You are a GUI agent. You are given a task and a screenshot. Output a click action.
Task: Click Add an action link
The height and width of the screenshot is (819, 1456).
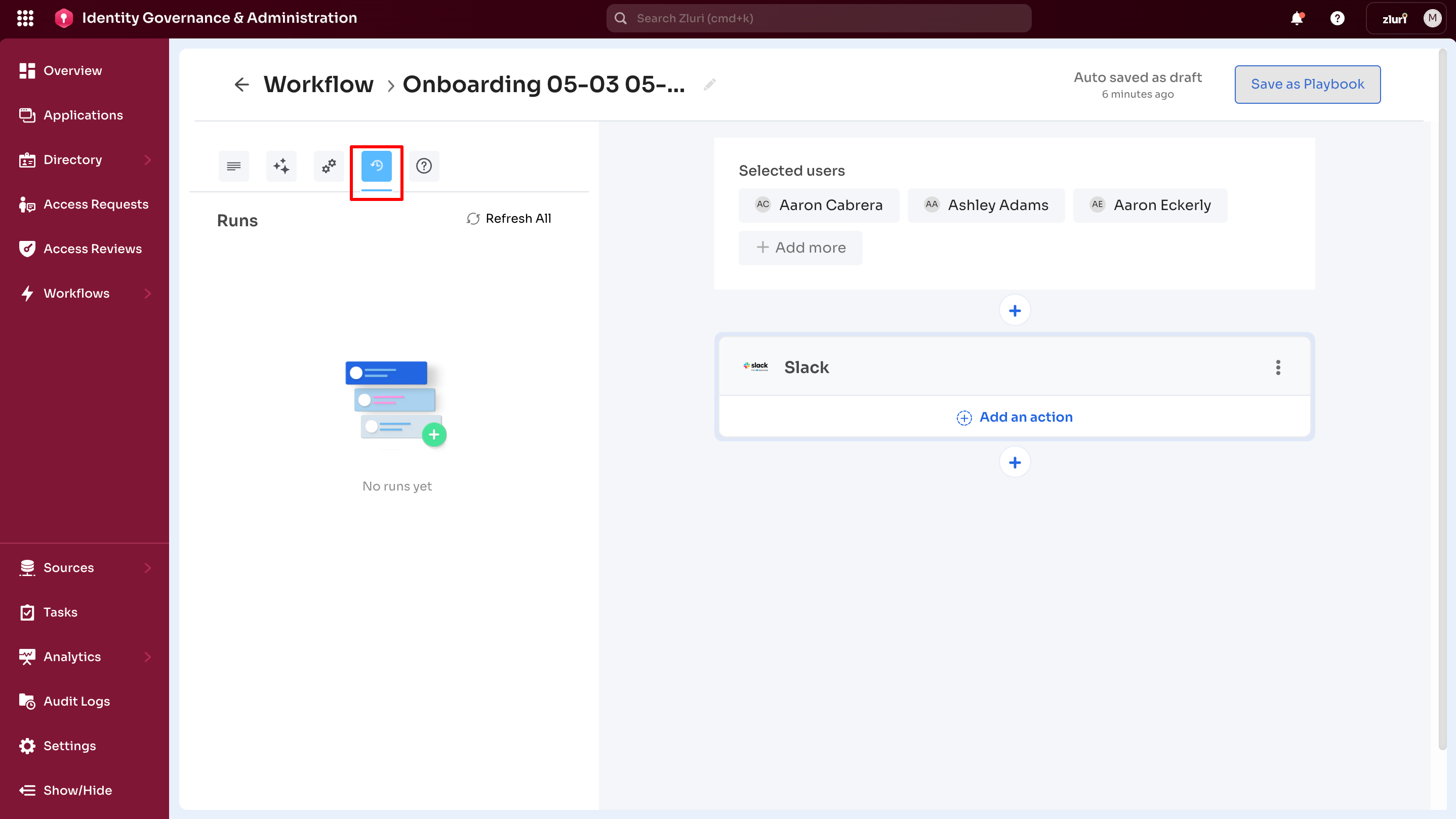[x=1015, y=417]
